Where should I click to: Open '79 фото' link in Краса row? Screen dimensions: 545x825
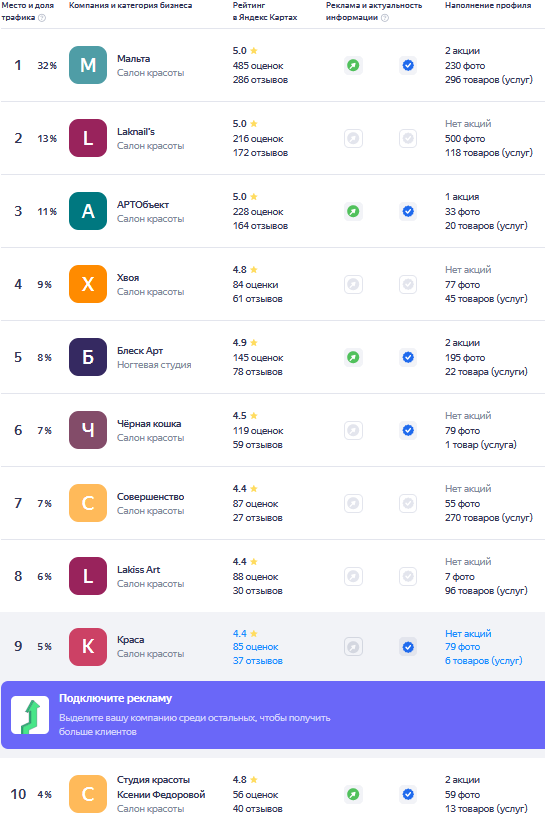click(462, 647)
